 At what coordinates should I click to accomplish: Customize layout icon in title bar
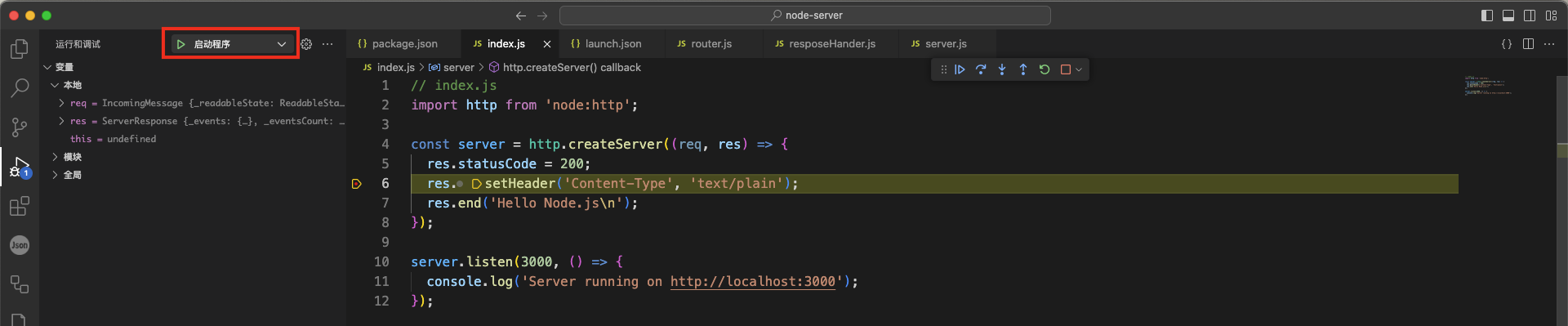click(1551, 16)
